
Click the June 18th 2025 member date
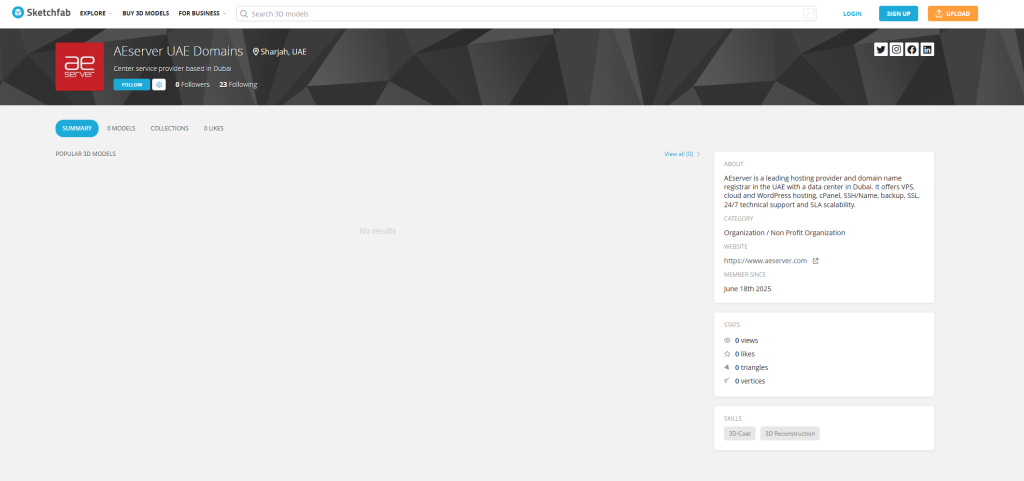748,288
